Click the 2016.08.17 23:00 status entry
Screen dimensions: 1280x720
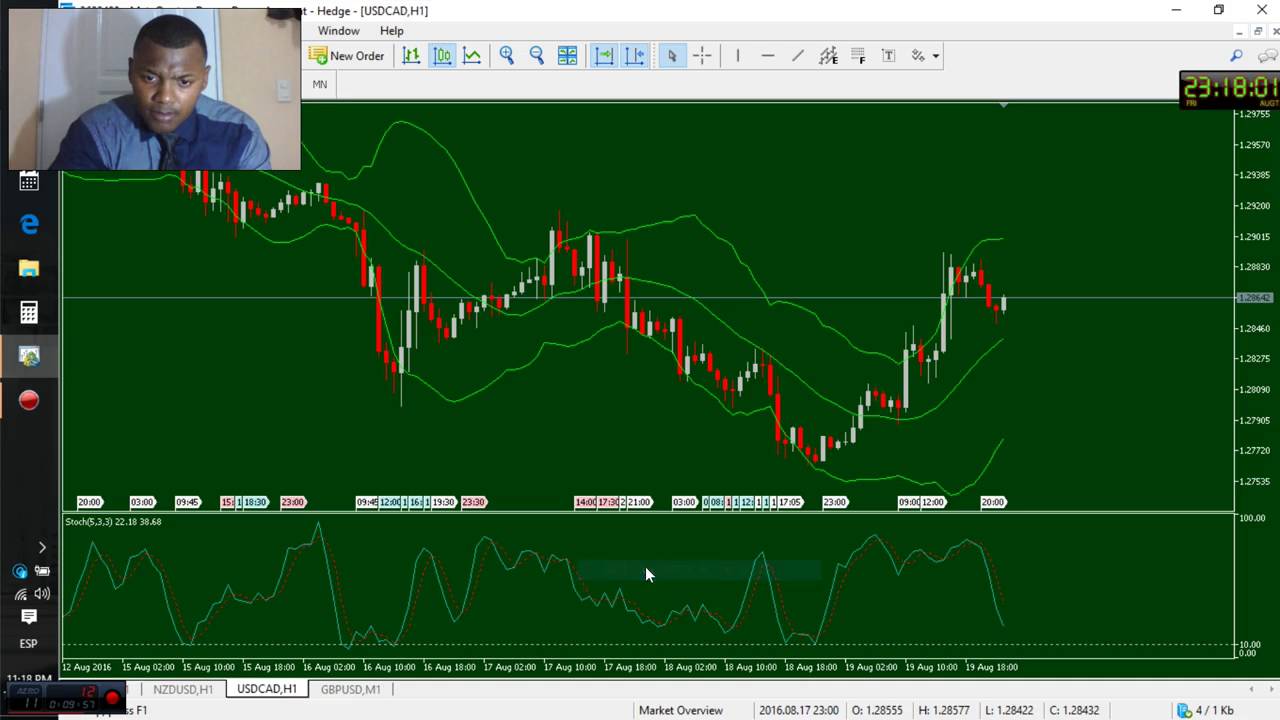tap(798, 710)
